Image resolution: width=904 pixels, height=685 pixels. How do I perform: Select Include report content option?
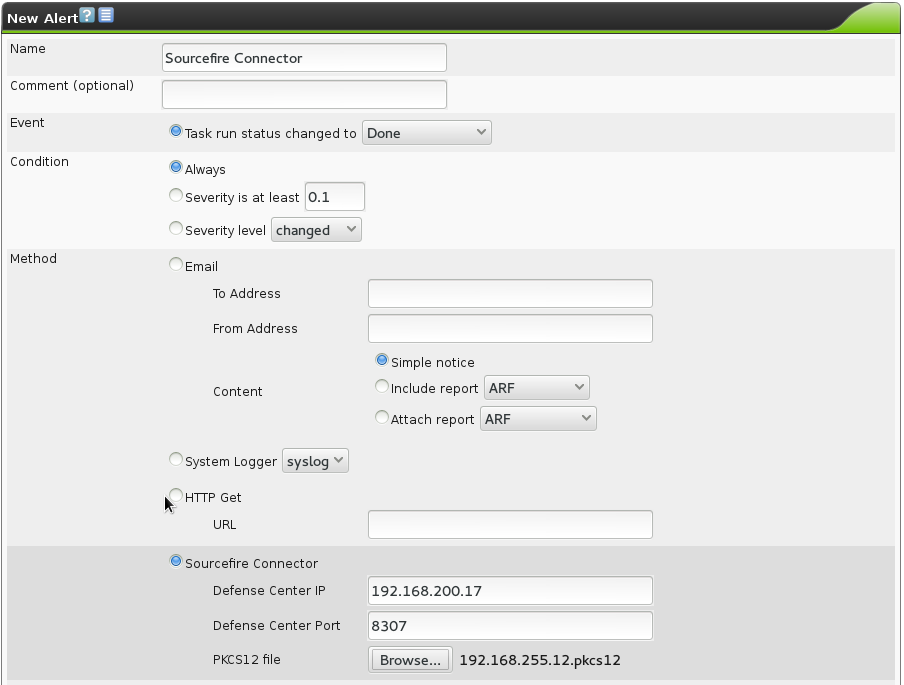[382, 386]
